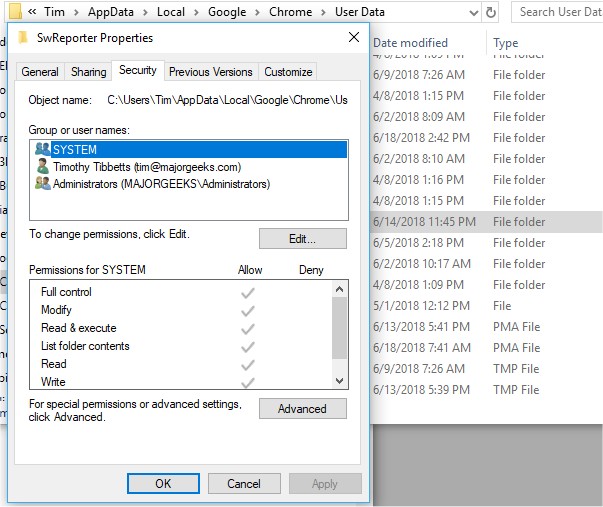
Task: Select Timothy Tibbetts user entry
Action: click(x=147, y=167)
